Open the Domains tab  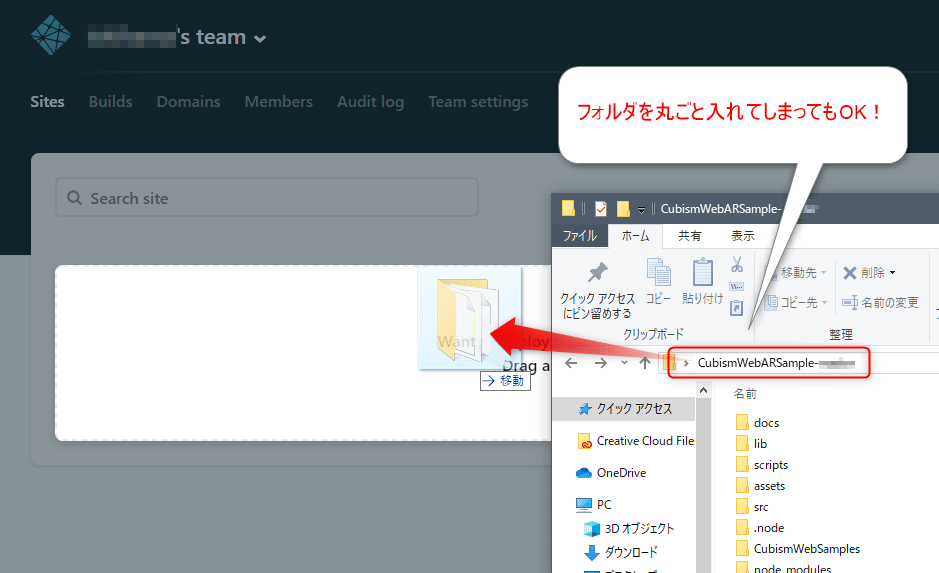[x=189, y=102]
